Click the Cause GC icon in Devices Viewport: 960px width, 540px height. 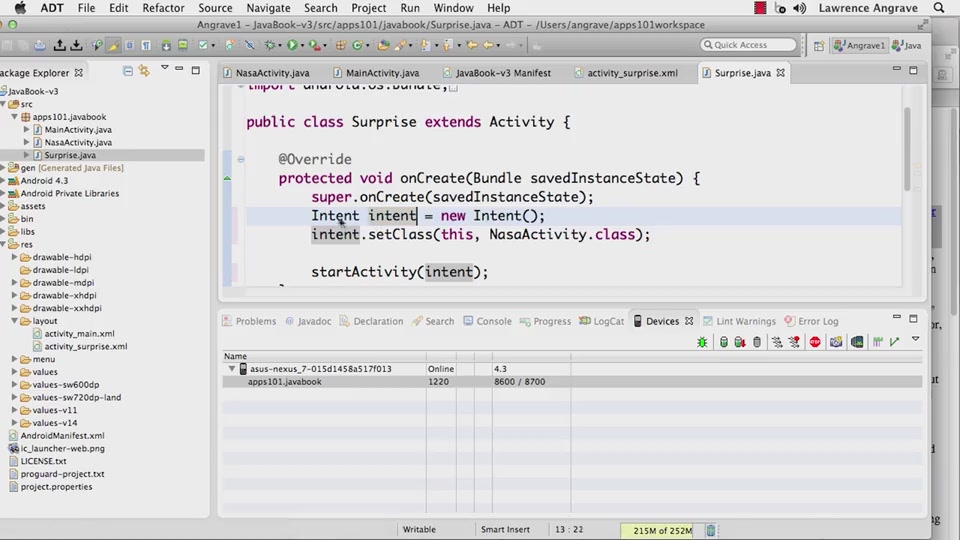tap(757, 342)
